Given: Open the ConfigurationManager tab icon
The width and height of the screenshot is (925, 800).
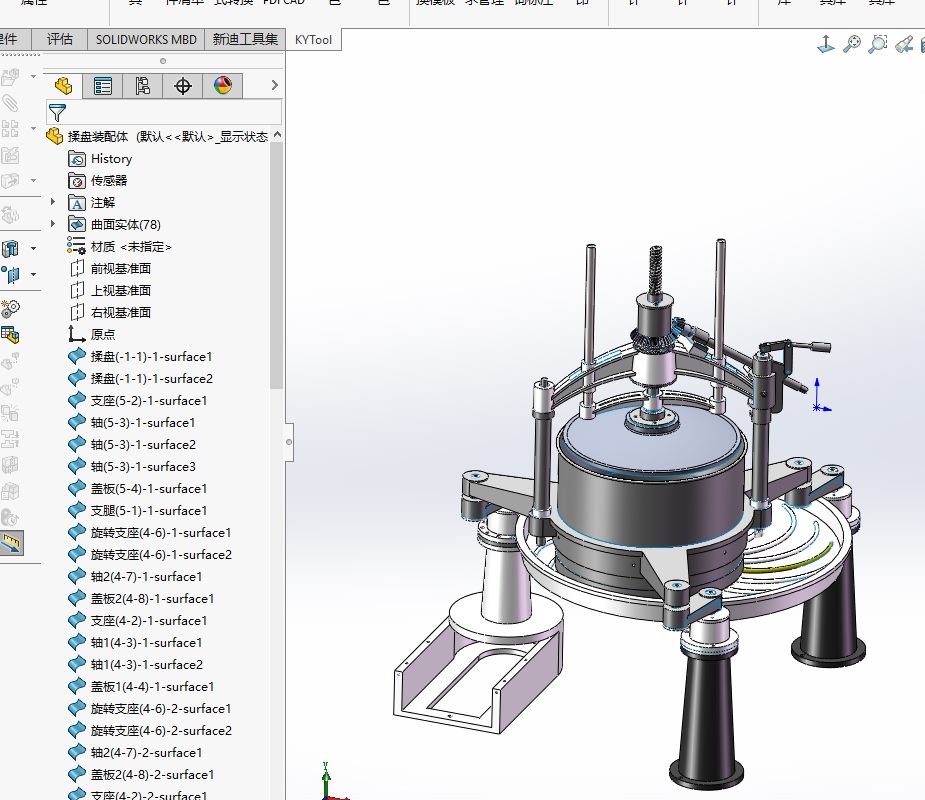Looking at the screenshot, I should point(143,86).
